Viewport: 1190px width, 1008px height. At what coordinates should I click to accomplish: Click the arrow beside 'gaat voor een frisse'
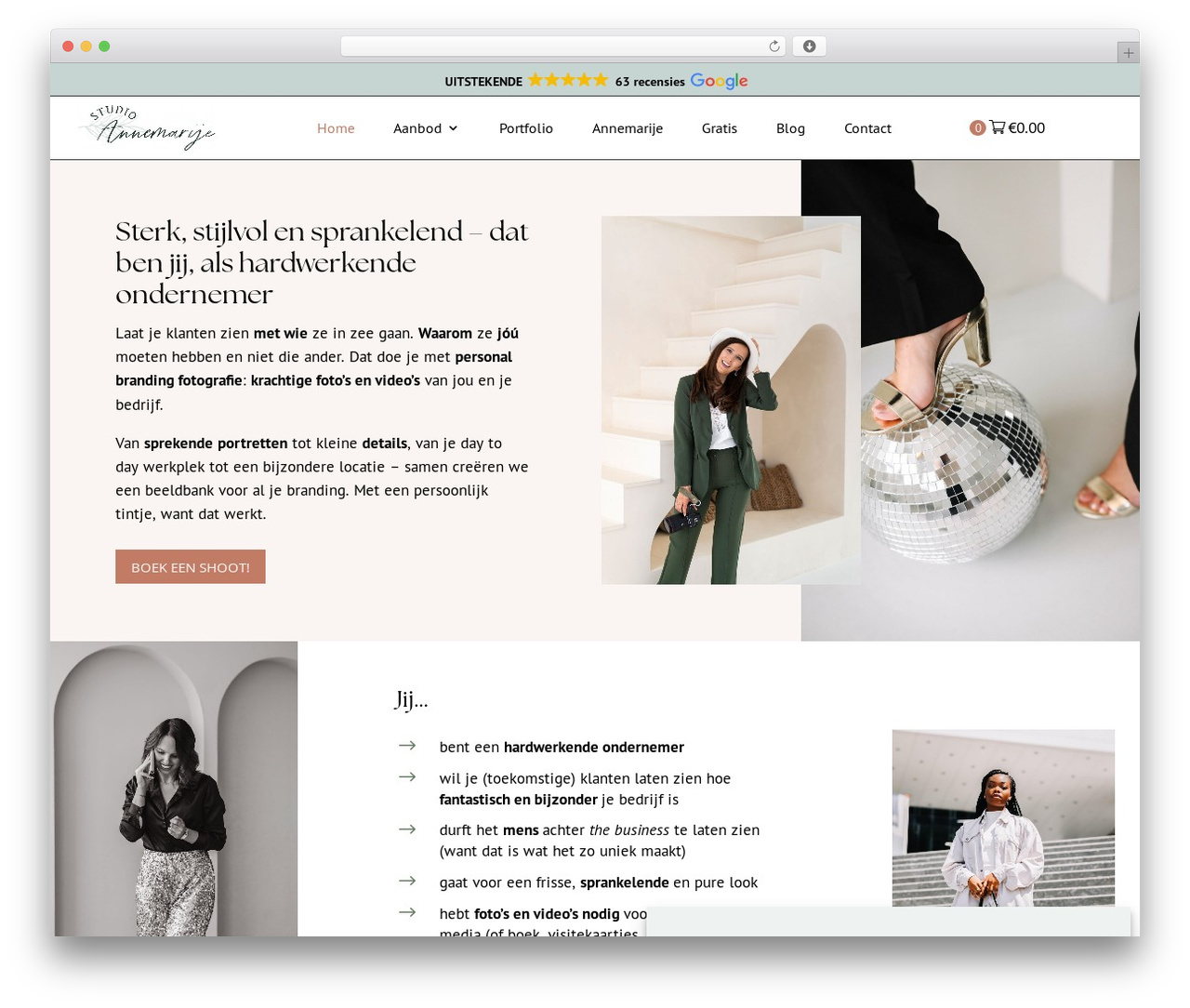pyautogui.click(x=407, y=881)
